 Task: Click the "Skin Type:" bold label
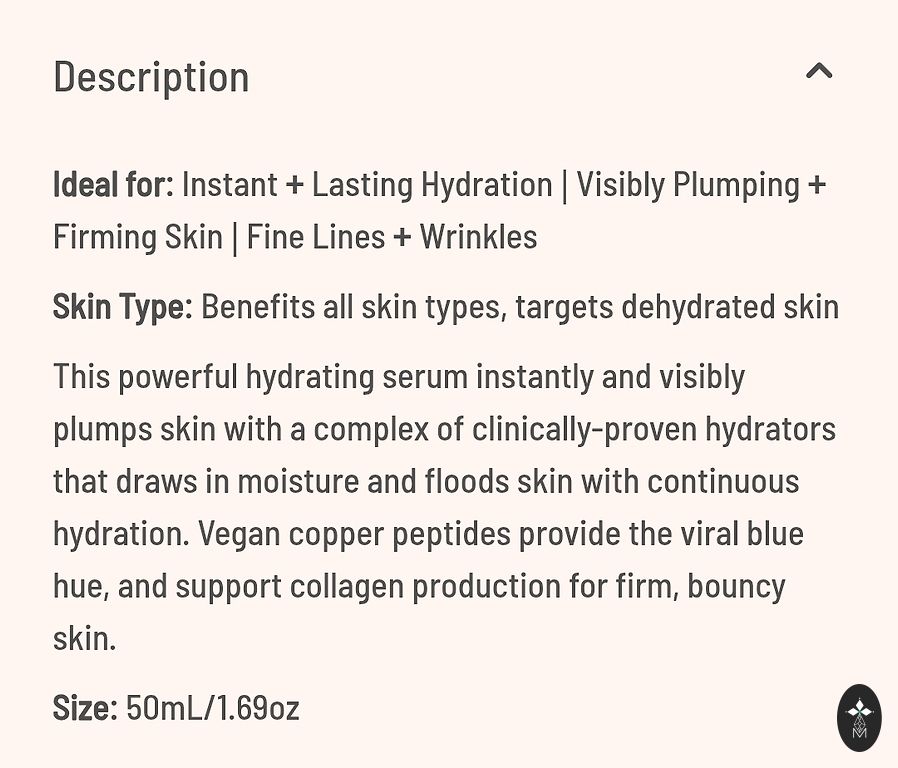click(x=122, y=306)
